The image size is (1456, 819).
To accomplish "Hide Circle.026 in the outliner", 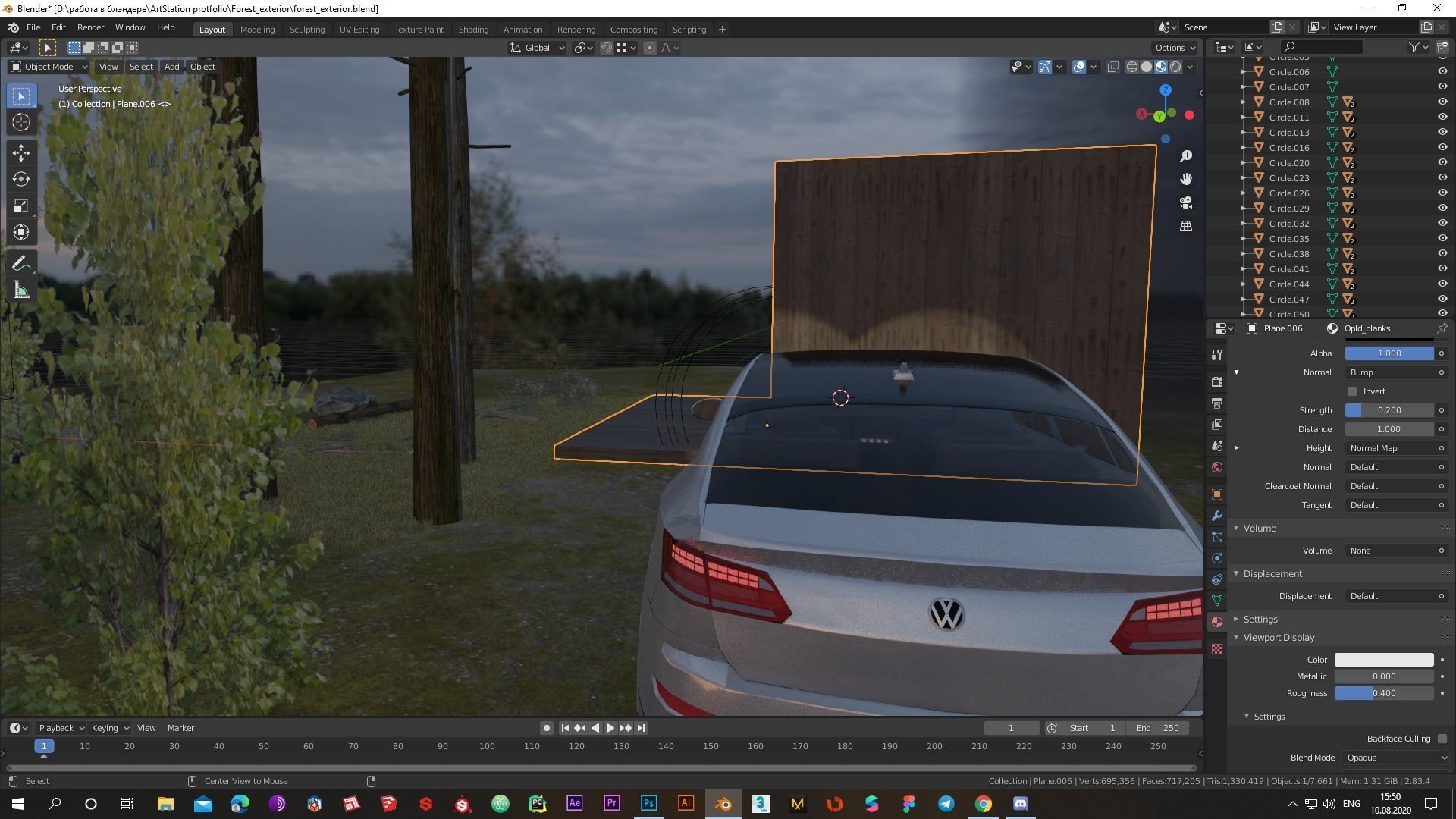I will pos(1442,193).
